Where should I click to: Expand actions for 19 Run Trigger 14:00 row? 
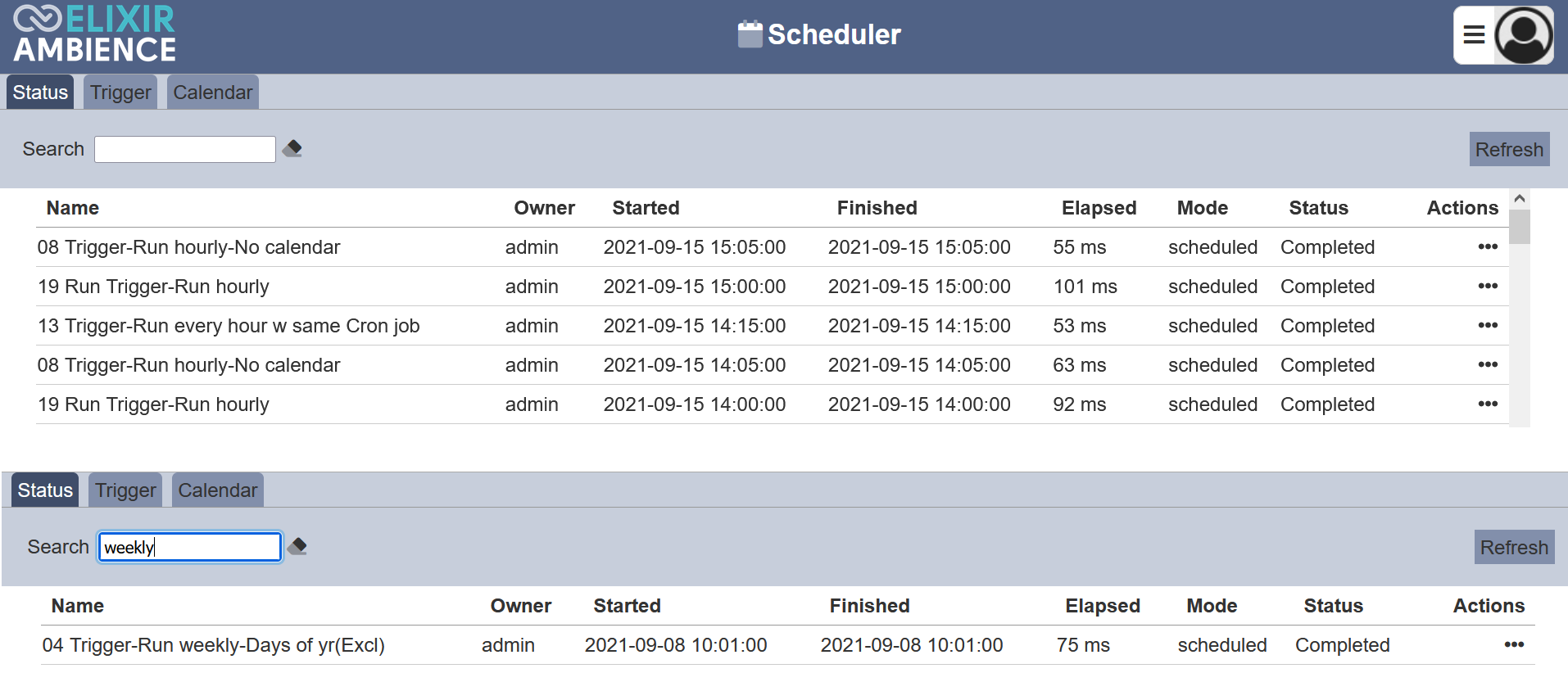[1488, 404]
